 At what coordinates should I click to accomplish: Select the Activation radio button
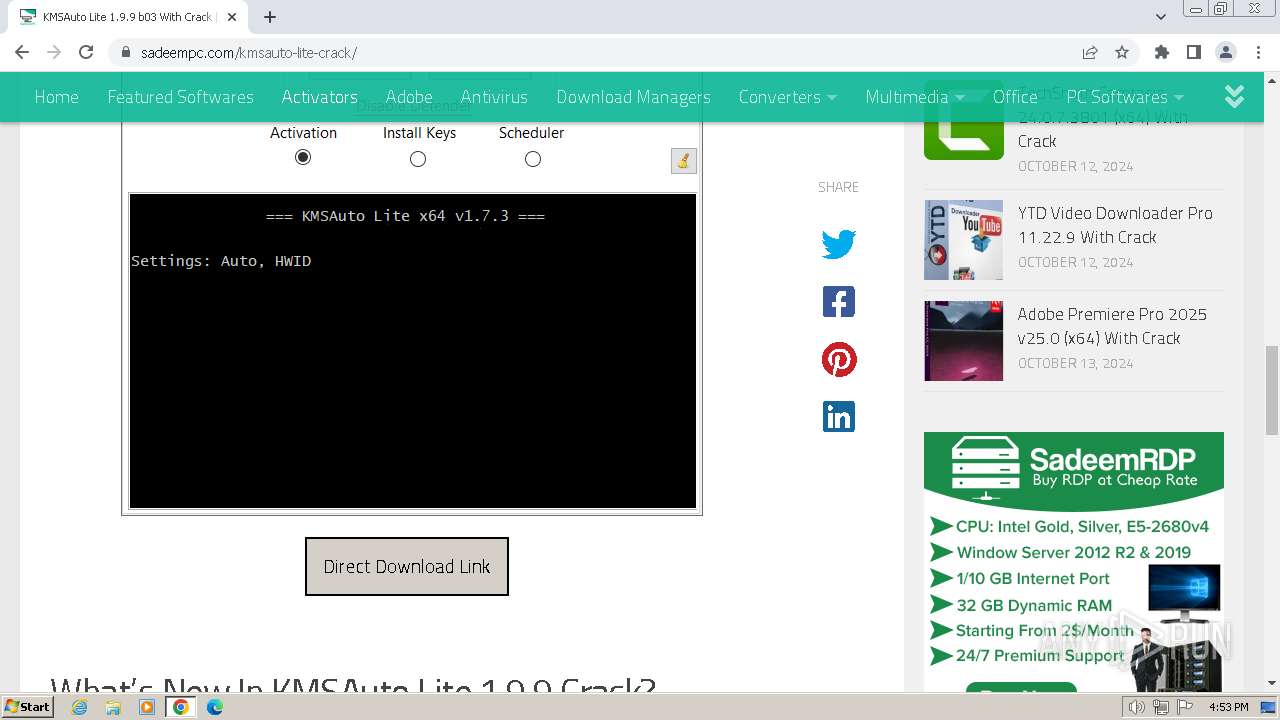coord(303,158)
